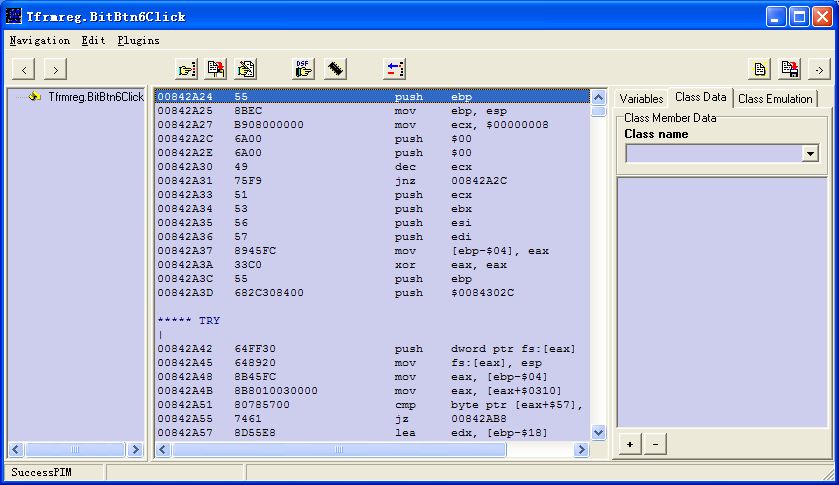Click the back navigation arrow button
Screen dimensions: 839x485
pos(24,70)
